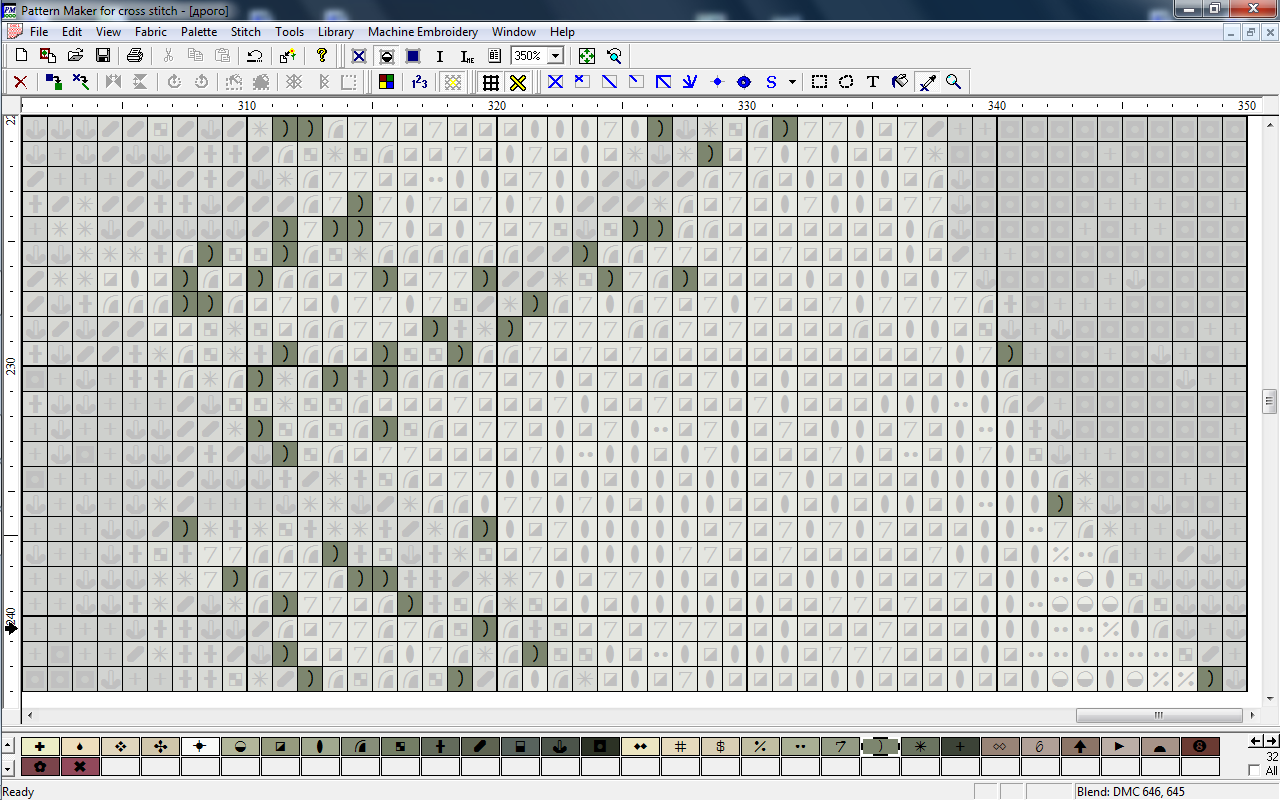
Task: Click the color eyedropper tool
Action: point(928,82)
